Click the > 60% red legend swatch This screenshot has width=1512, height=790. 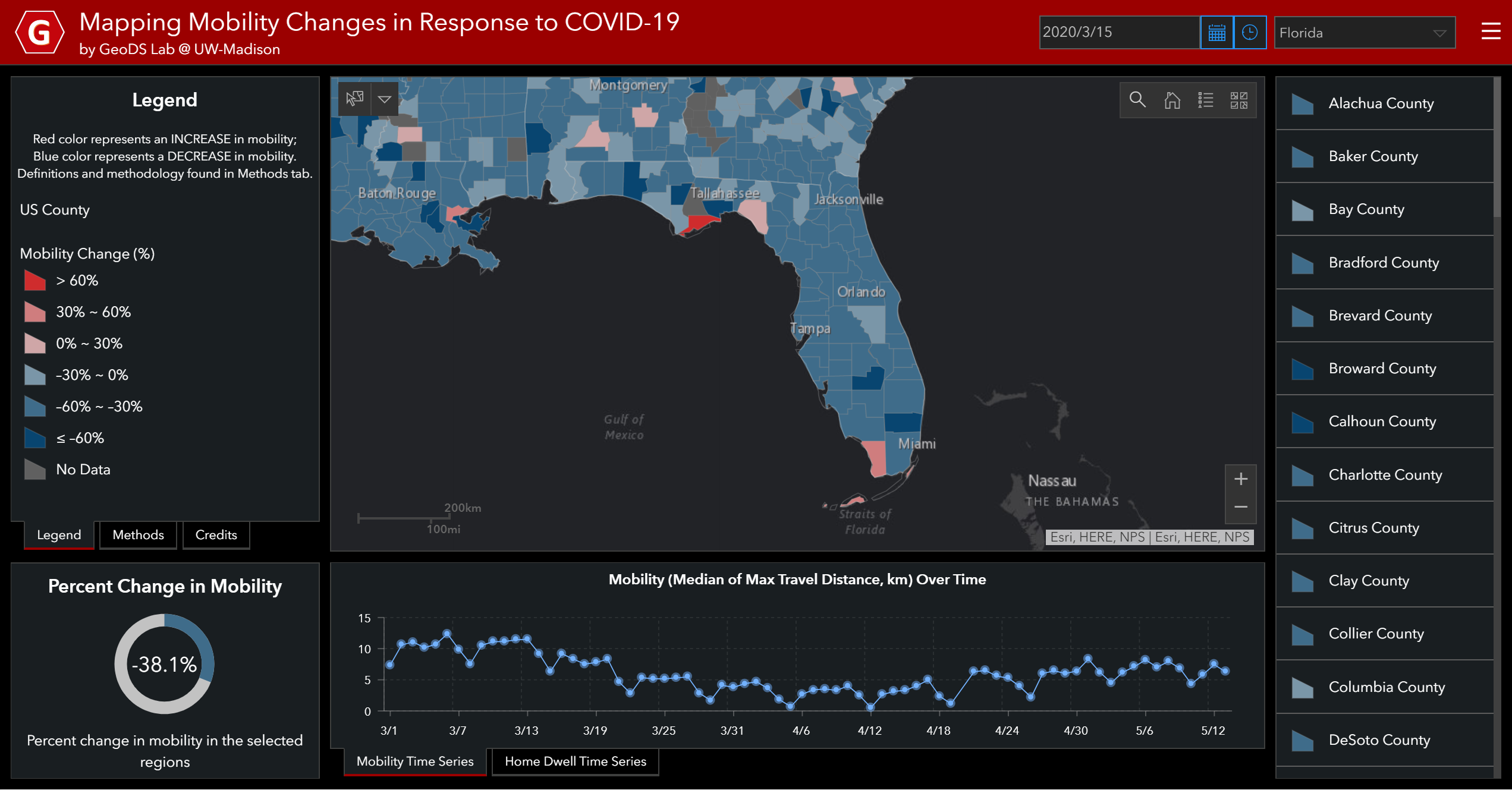35,280
